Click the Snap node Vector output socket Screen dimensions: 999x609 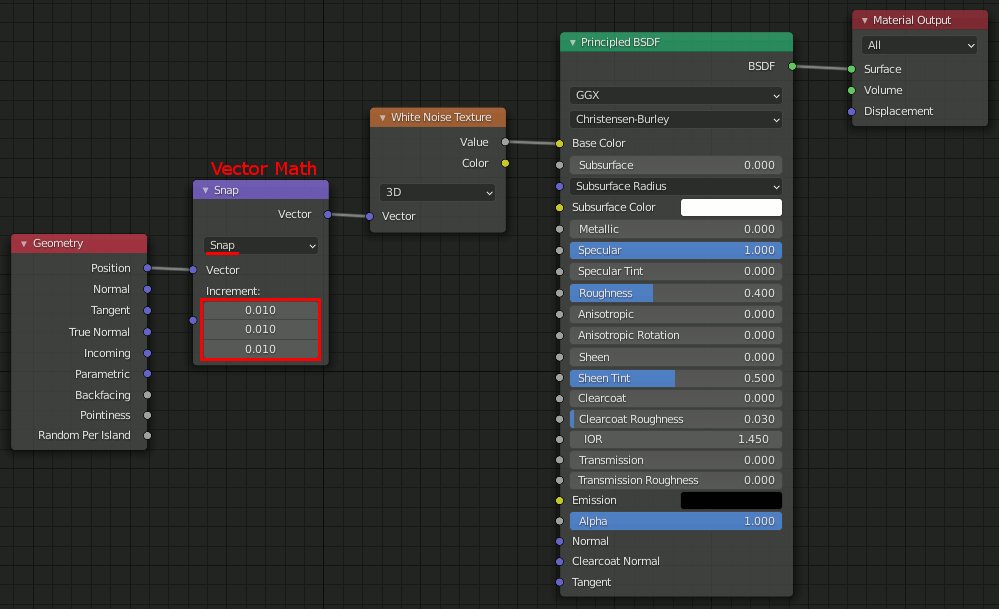point(327,215)
